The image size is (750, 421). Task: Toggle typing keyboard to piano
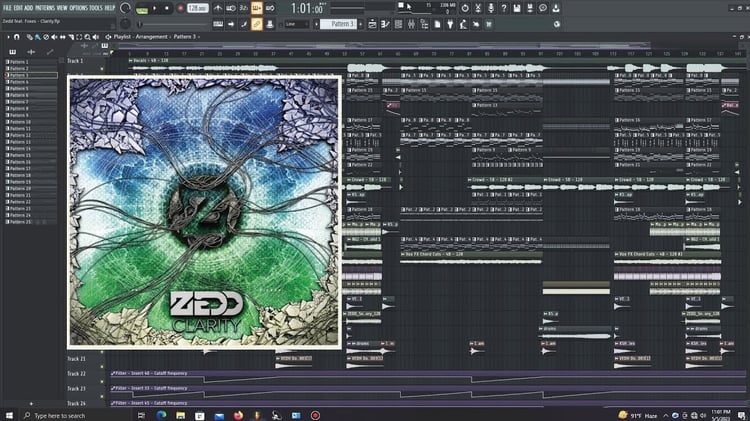218,24
